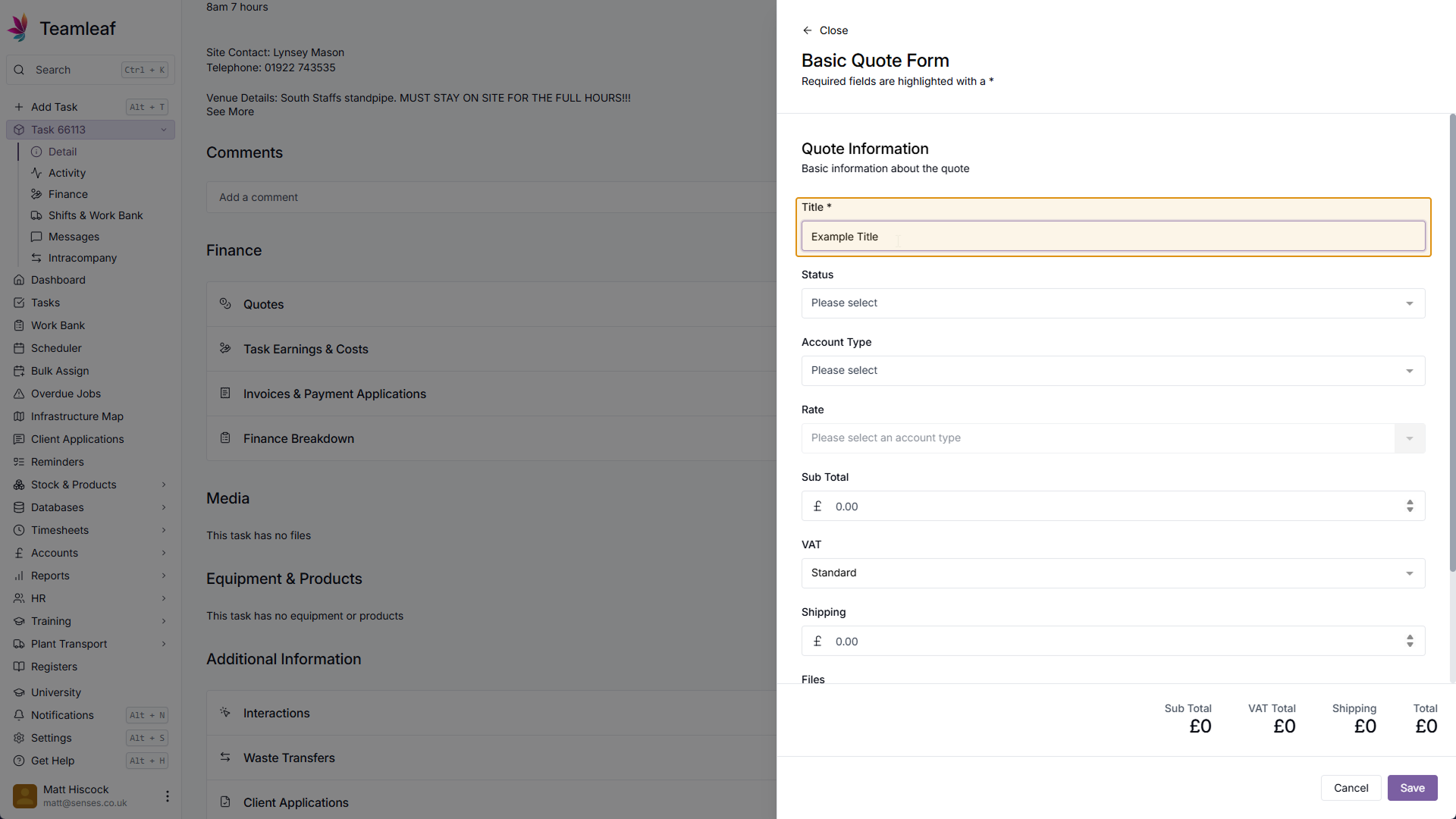Click the Notifications bell icon
The width and height of the screenshot is (1456, 819).
tap(19, 715)
